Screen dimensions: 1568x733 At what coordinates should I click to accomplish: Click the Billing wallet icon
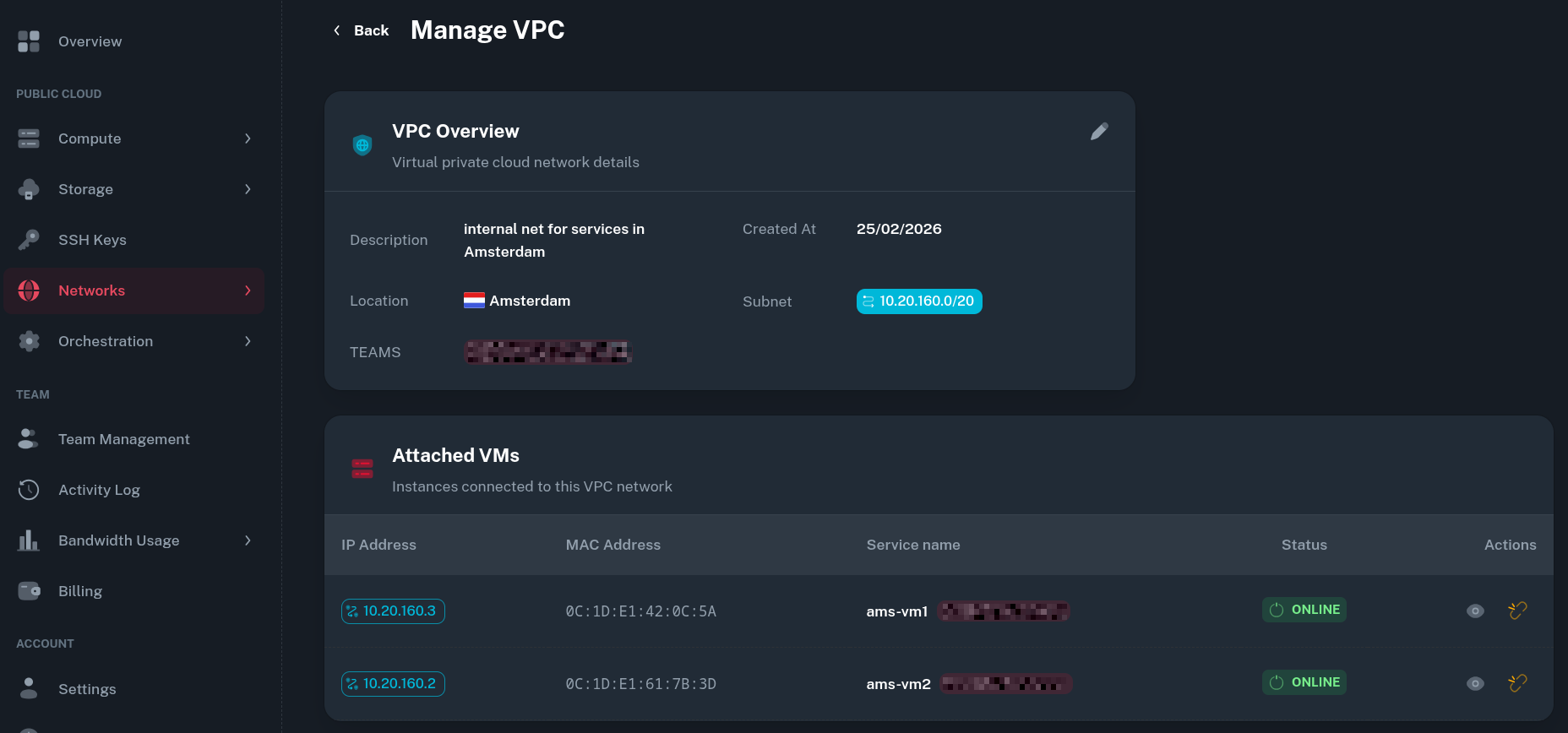coord(29,591)
